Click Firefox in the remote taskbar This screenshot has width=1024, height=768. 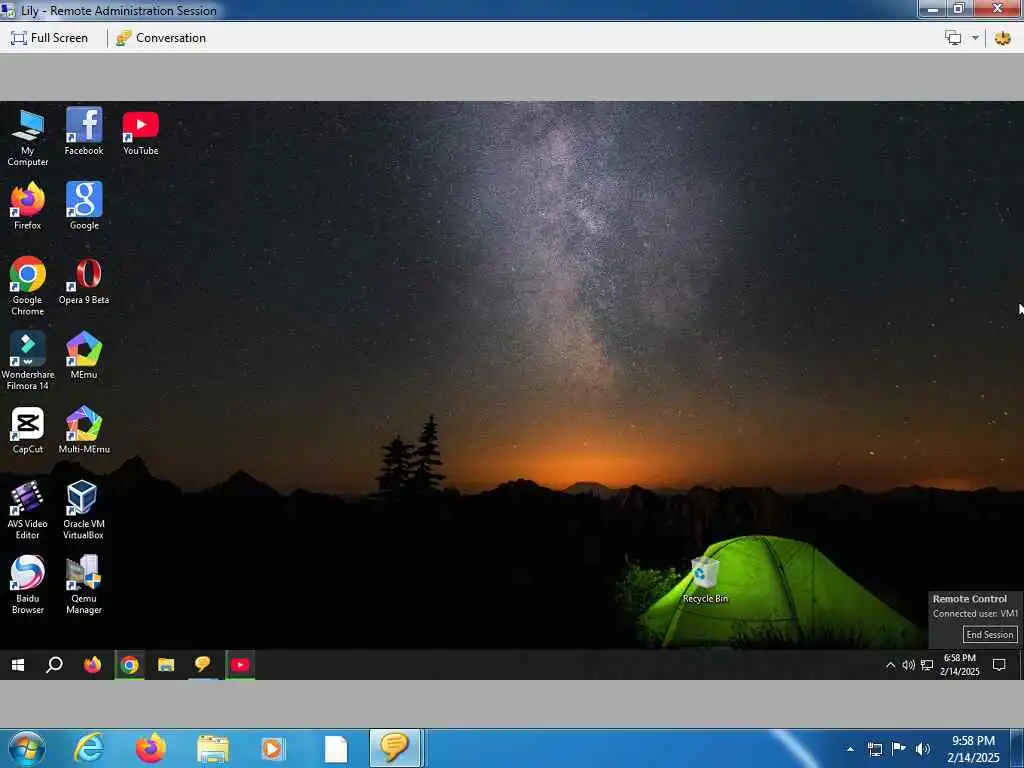[x=93, y=665]
